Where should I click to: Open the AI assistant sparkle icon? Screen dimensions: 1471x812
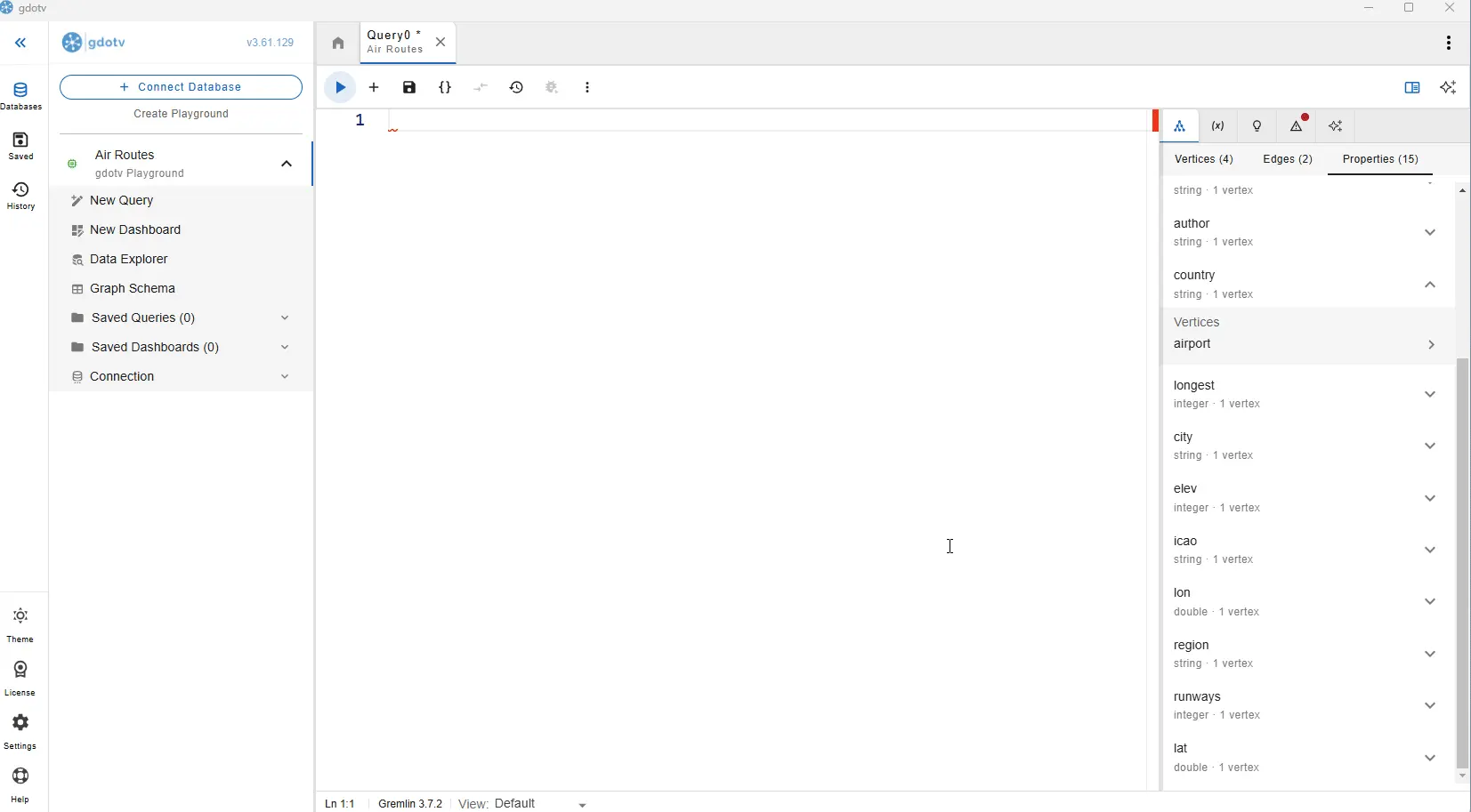point(1448,87)
